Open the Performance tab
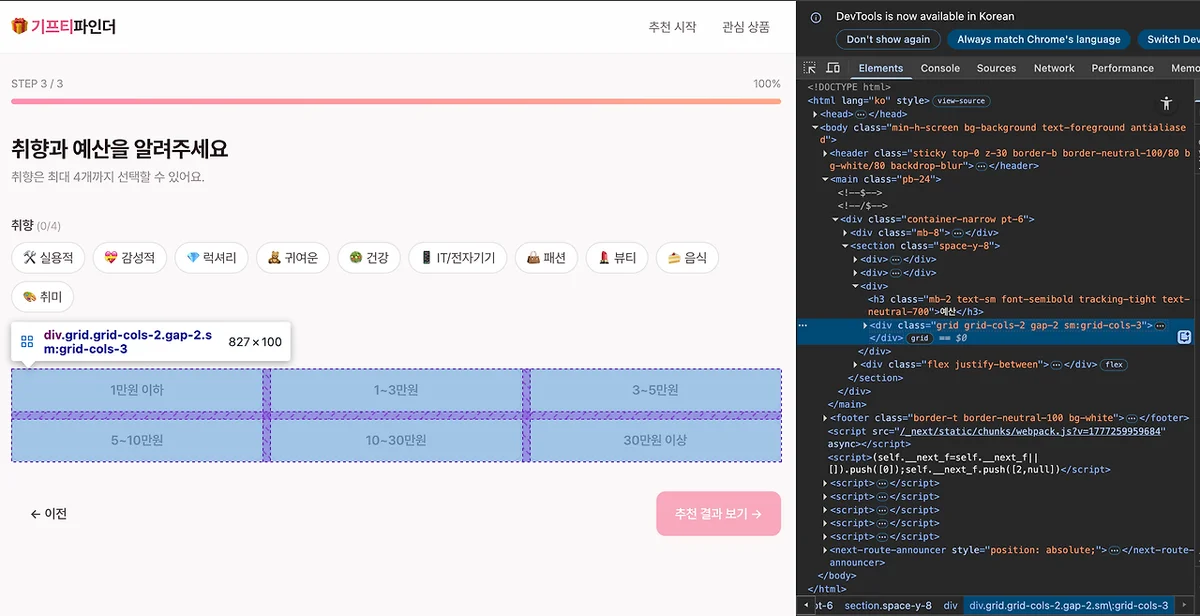The image size is (1200, 616). pos(1122,68)
